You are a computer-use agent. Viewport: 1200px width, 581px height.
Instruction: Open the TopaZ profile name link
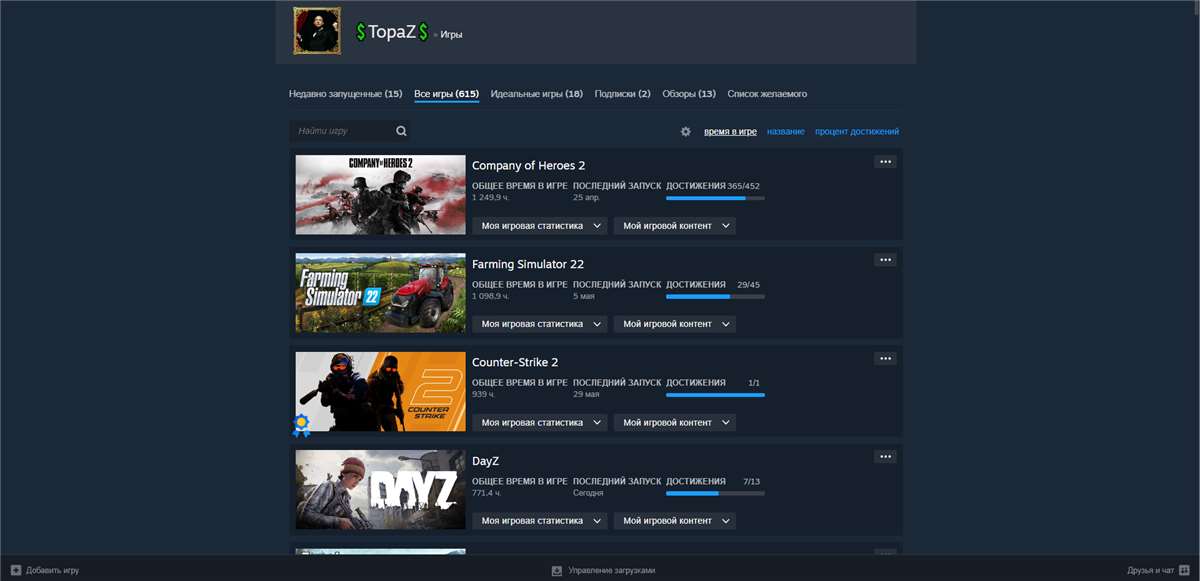click(392, 32)
